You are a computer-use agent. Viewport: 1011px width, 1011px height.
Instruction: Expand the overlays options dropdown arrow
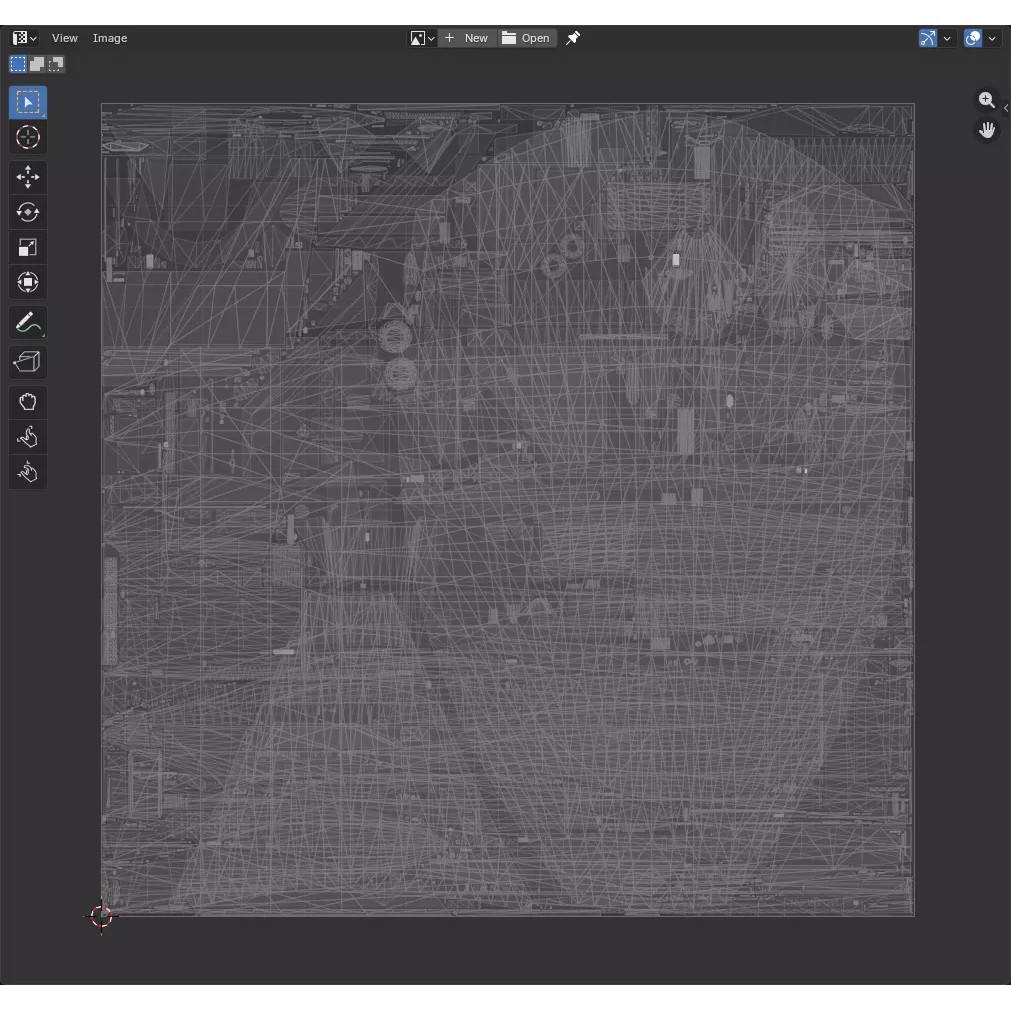tap(992, 38)
